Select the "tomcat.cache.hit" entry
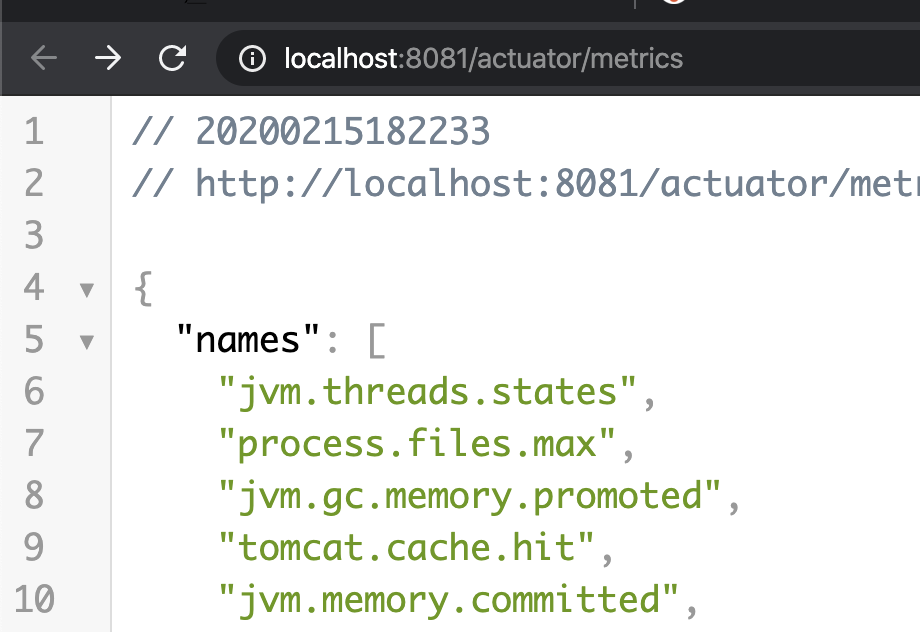The height and width of the screenshot is (632, 920). point(406,548)
